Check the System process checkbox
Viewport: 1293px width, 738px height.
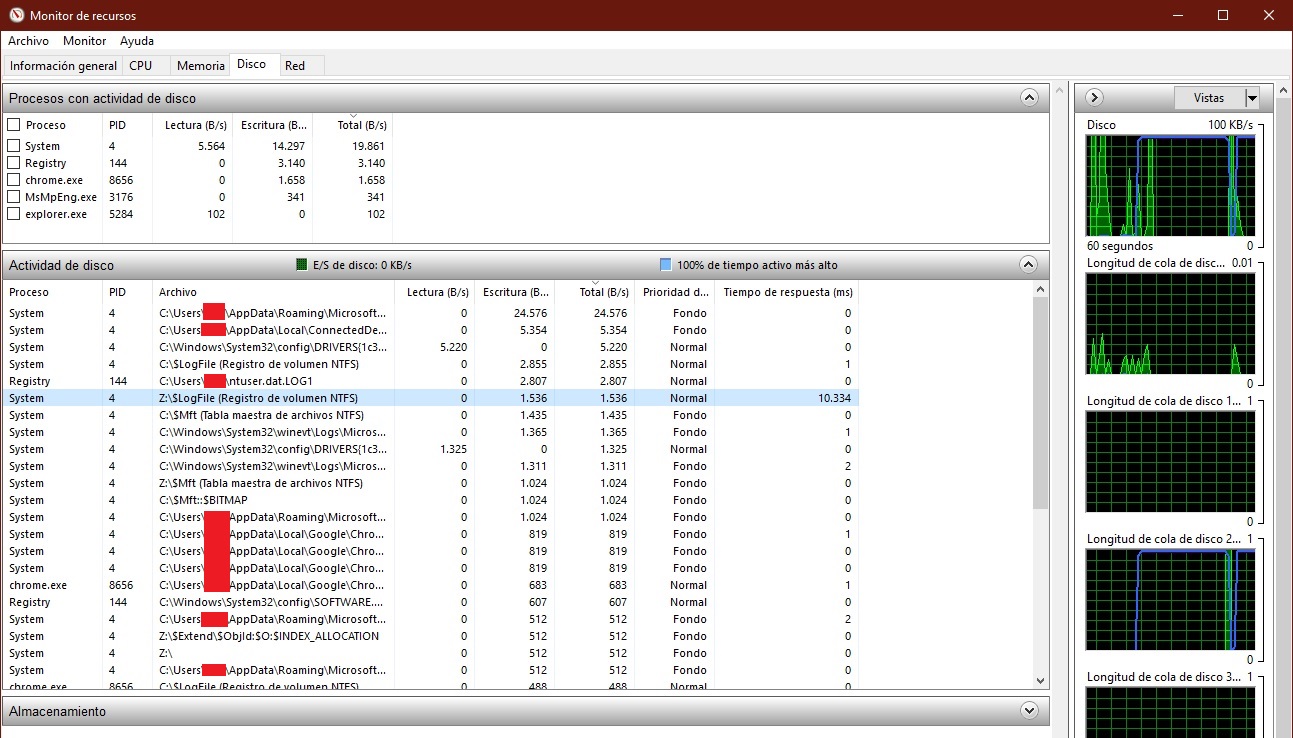(x=14, y=146)
